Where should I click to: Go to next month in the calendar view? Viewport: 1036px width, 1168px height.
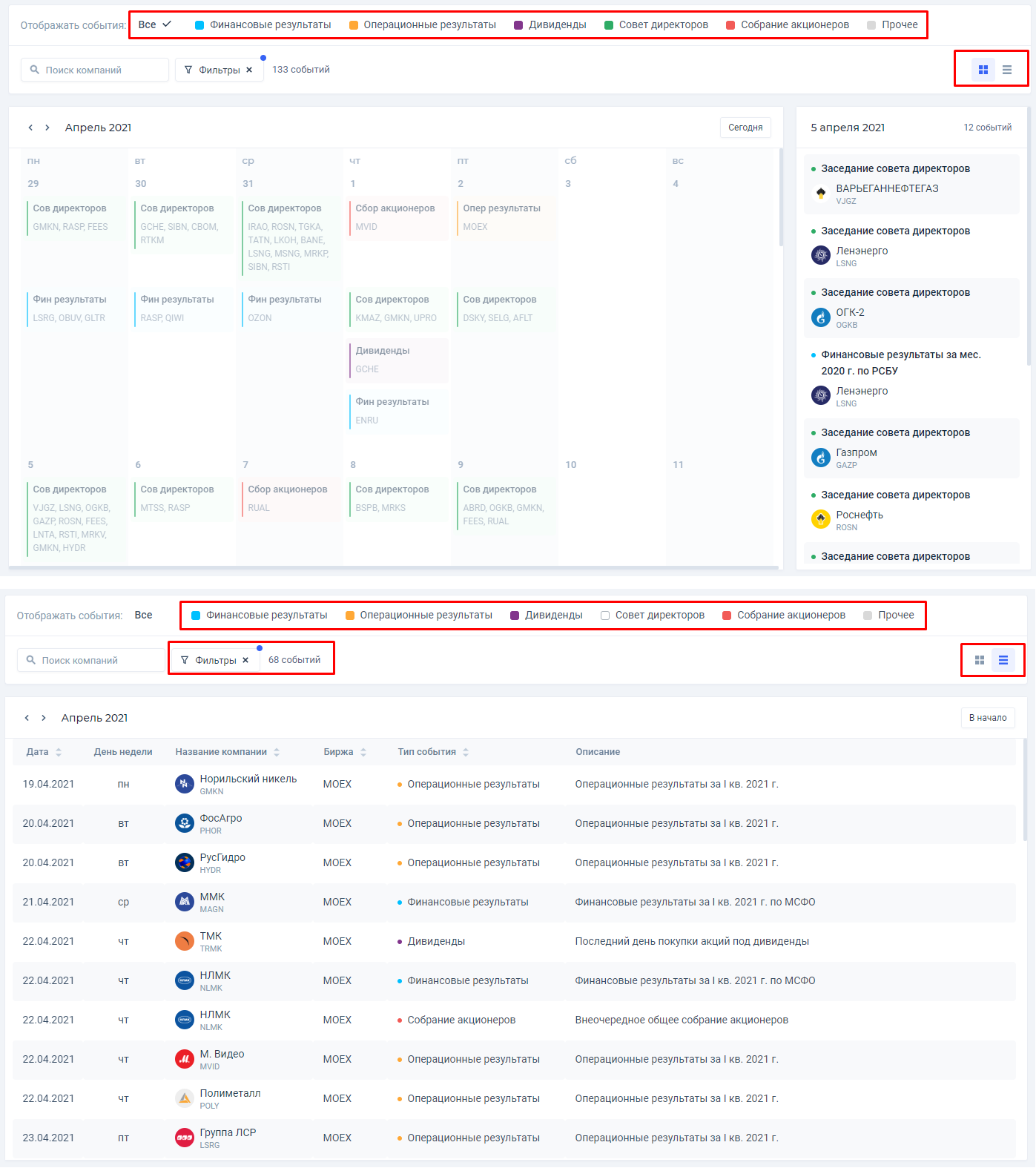tap(47, 128)
